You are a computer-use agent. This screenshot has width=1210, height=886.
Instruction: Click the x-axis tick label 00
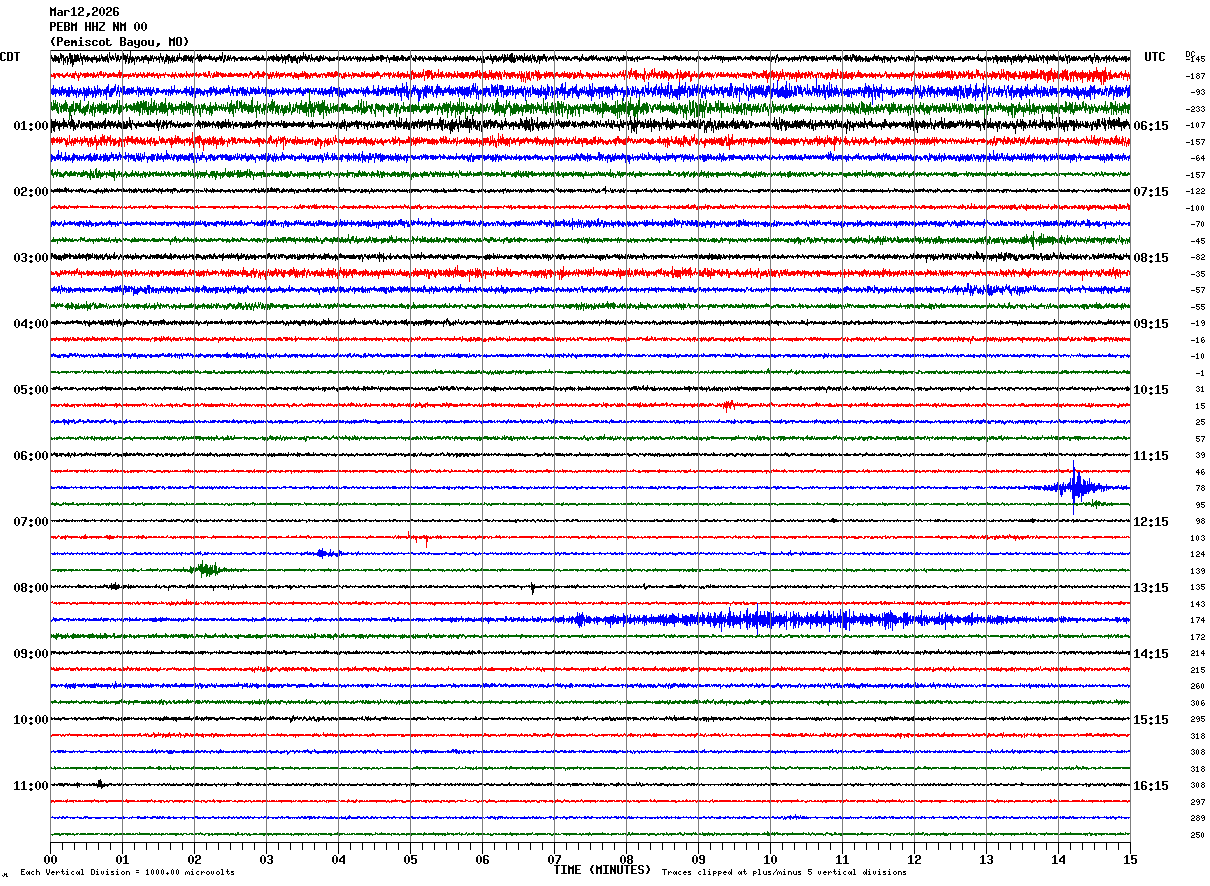click(x=50, y=860)
